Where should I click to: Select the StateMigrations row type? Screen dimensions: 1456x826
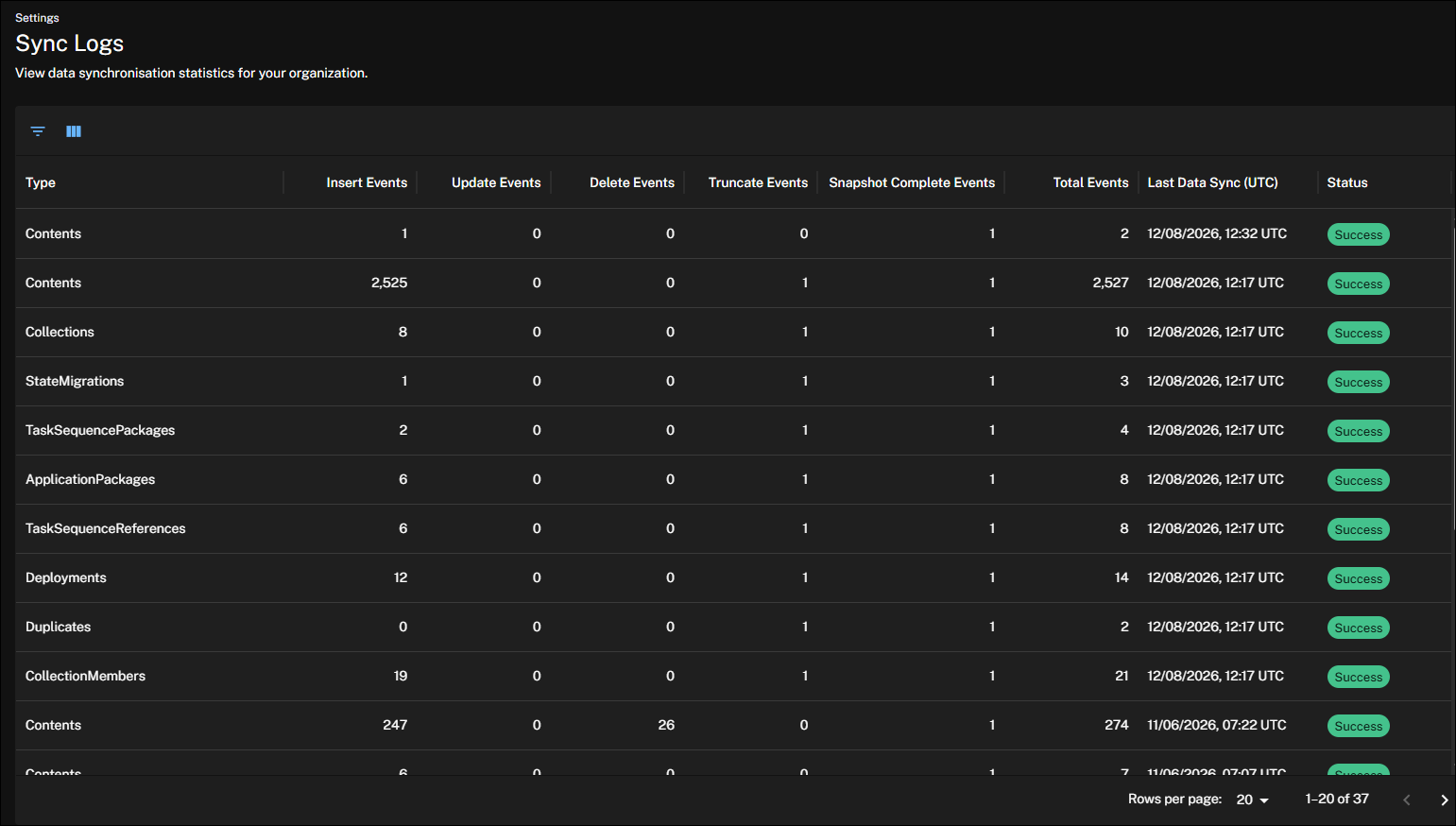pos(75,381)
